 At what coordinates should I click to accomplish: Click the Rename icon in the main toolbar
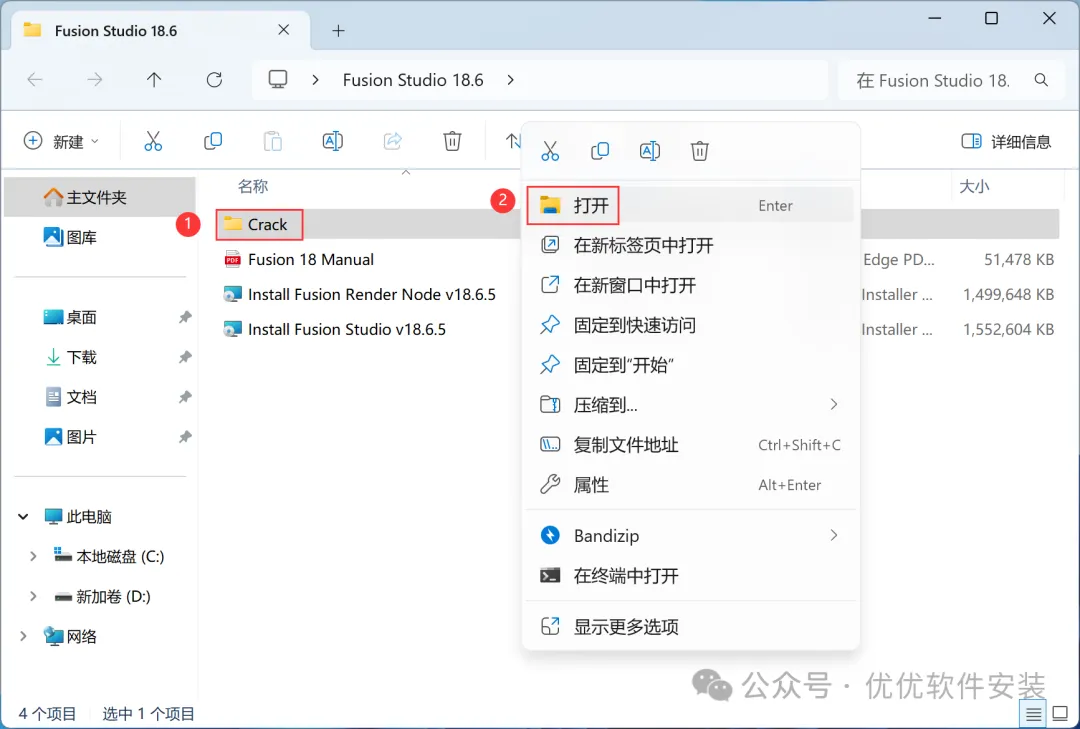333,141
